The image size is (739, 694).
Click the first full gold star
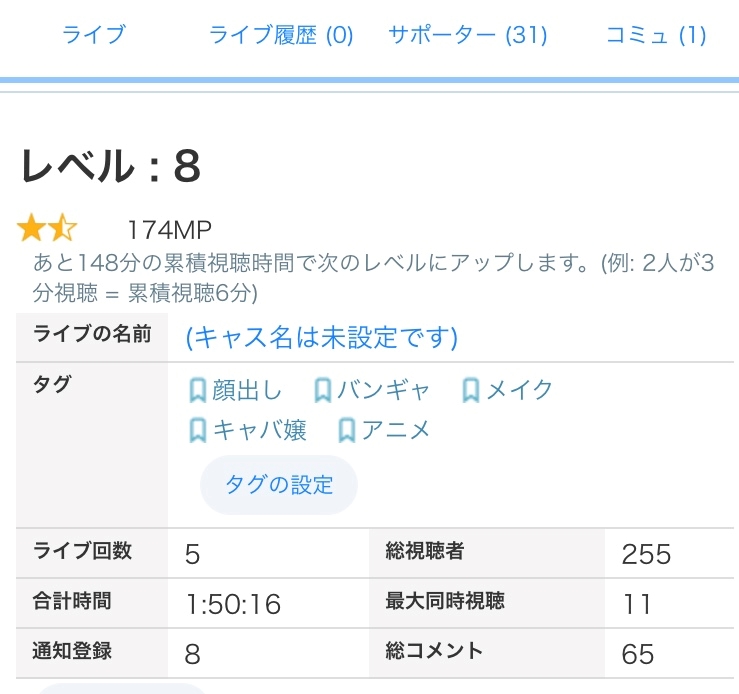[31, 228]
